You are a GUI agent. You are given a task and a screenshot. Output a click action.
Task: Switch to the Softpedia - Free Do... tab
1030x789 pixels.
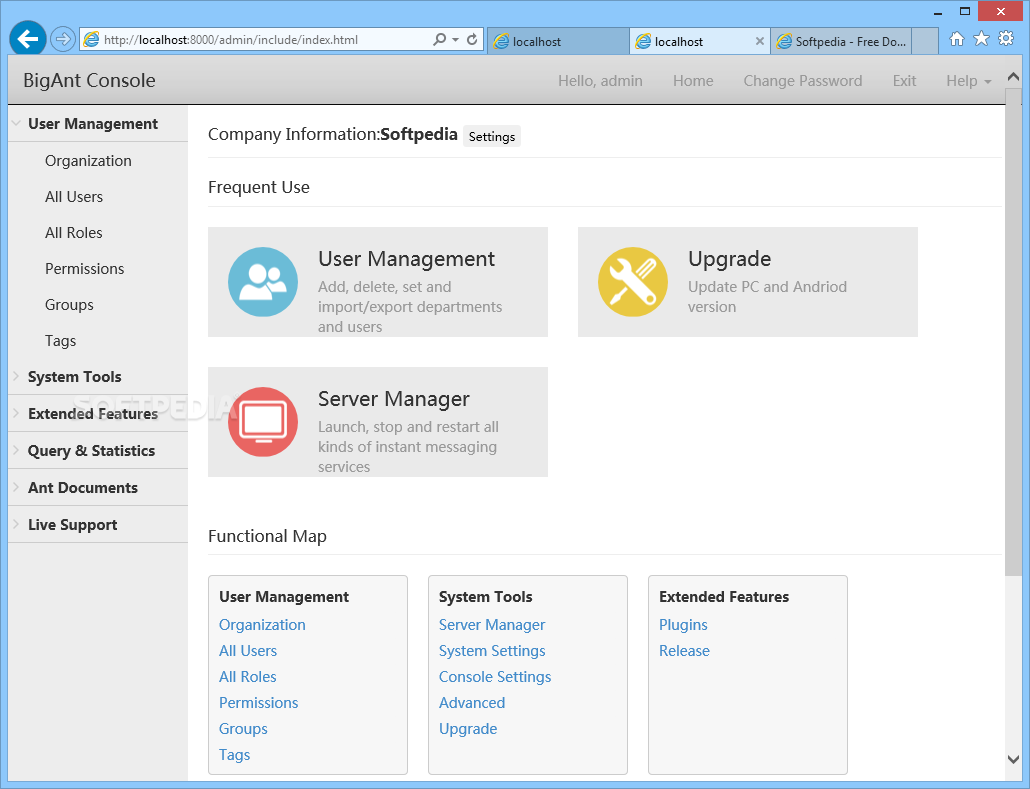point(841,41)
